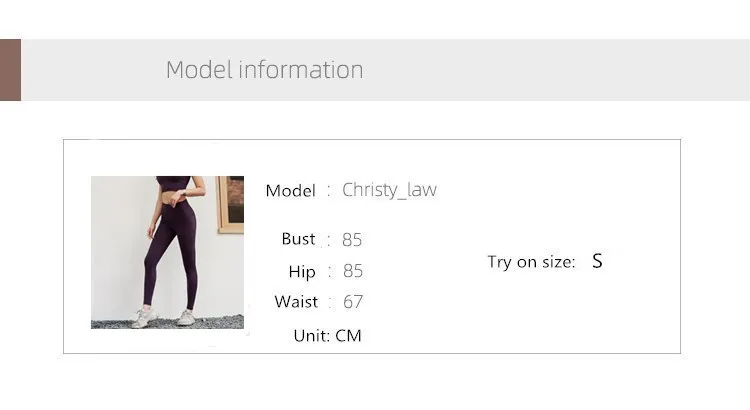The width and height of the screenshot is (750, 410).
Task: Select the try-on size S
Action: click(x=597, y=261)
